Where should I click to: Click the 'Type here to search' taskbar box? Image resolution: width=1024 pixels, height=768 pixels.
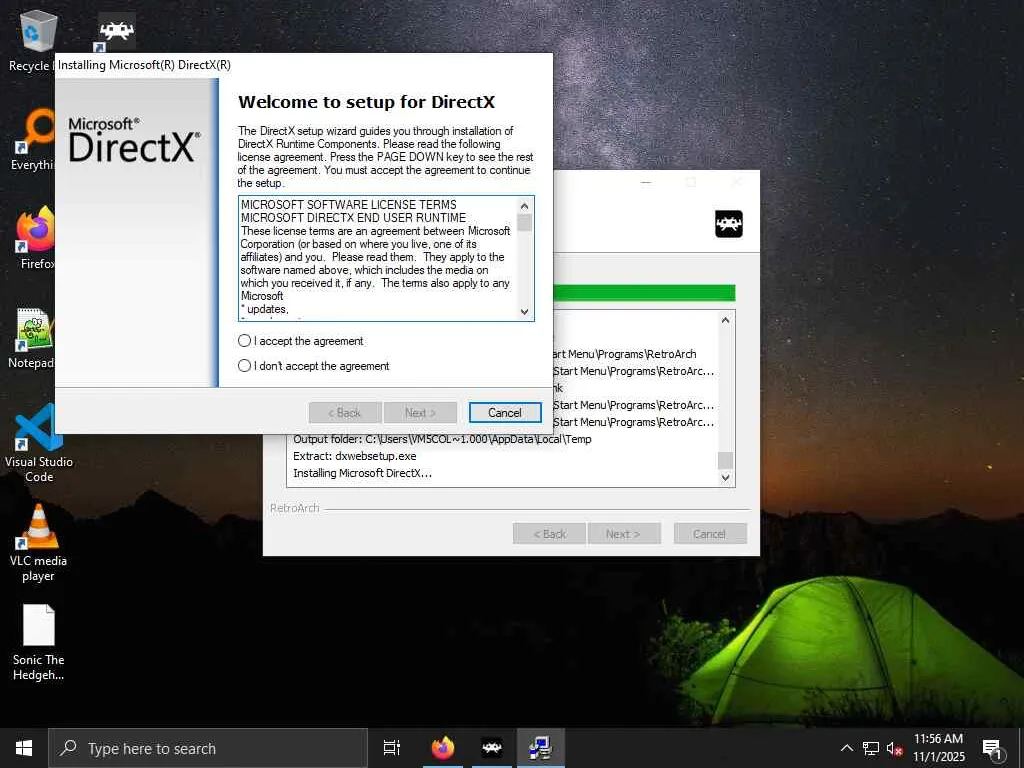pyautogui.click(x=208, y=748)
